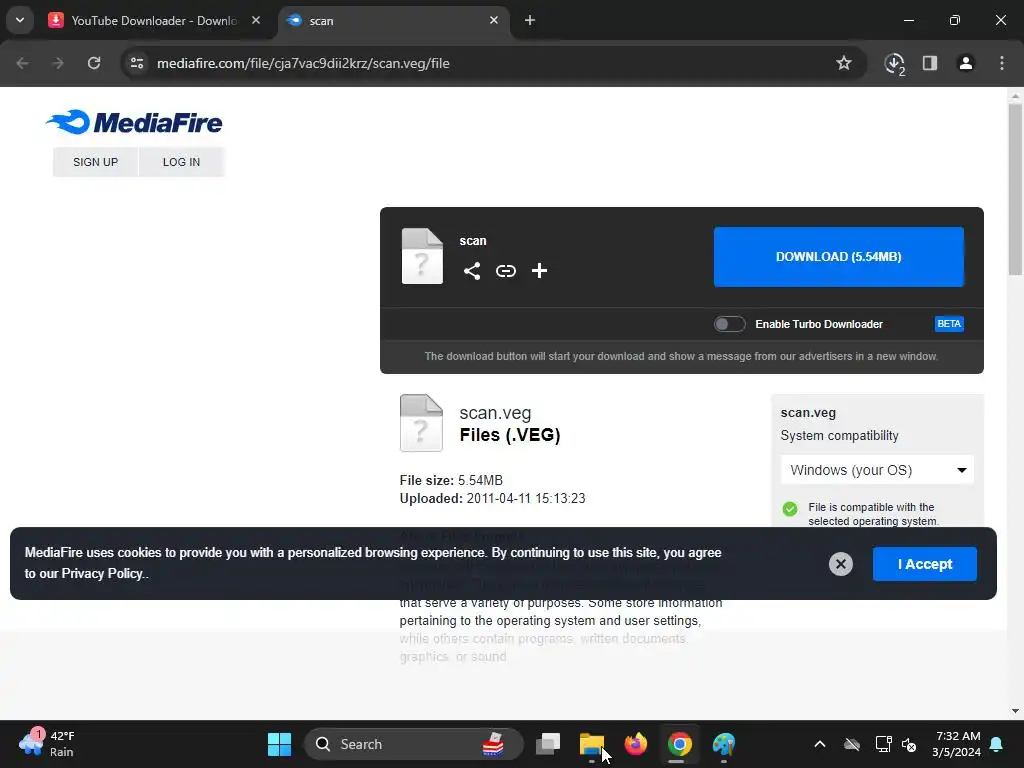Open Chrome profile icon
This screenshot has width=1024, height=768.
(x=965, y=63)
